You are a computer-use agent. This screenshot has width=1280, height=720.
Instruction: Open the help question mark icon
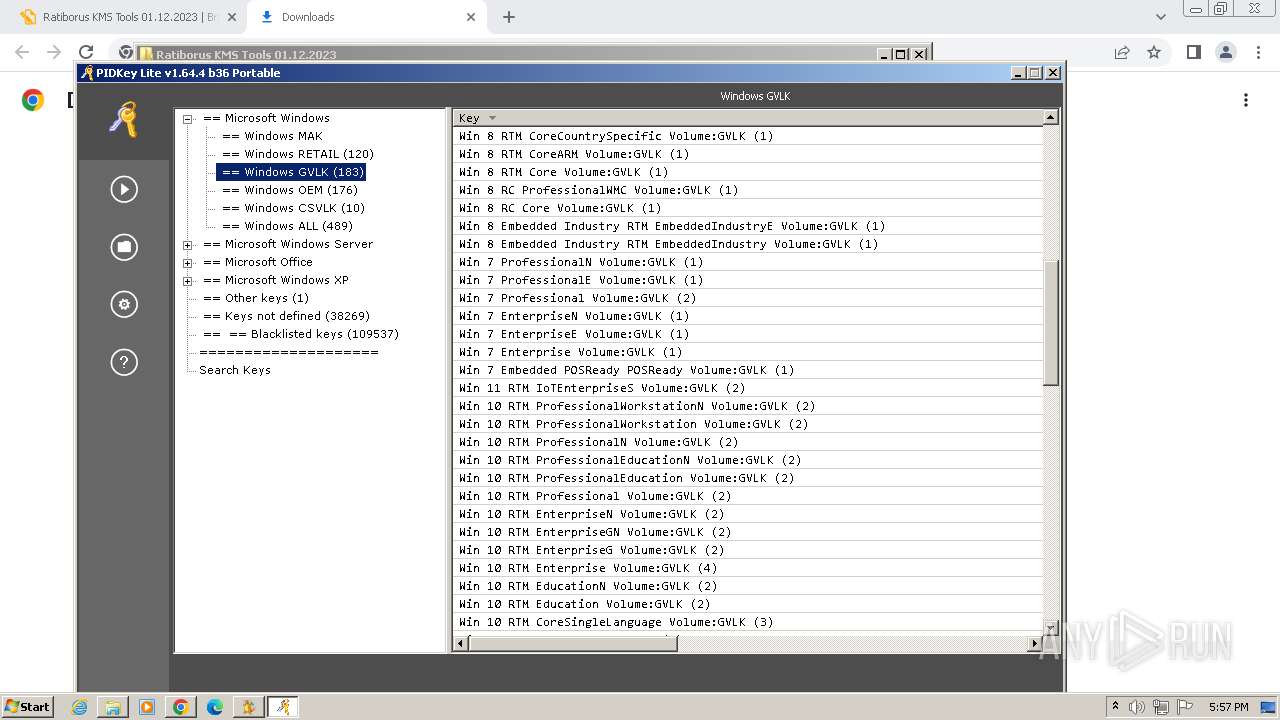click(x=124, y=362)
